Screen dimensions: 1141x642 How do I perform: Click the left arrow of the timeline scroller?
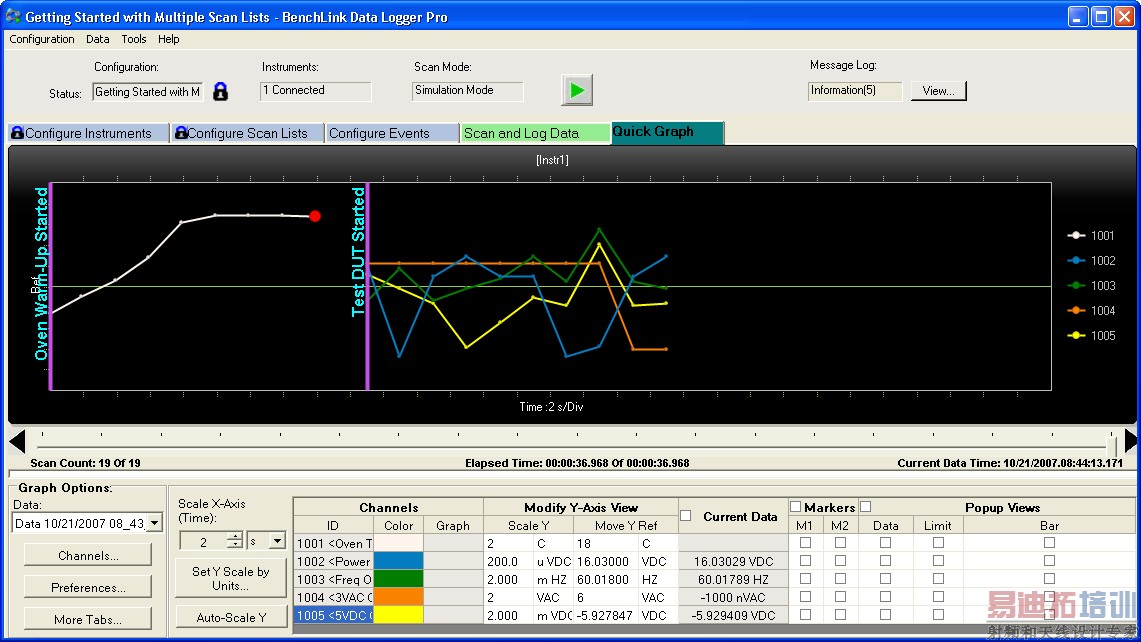pos(17,441)
